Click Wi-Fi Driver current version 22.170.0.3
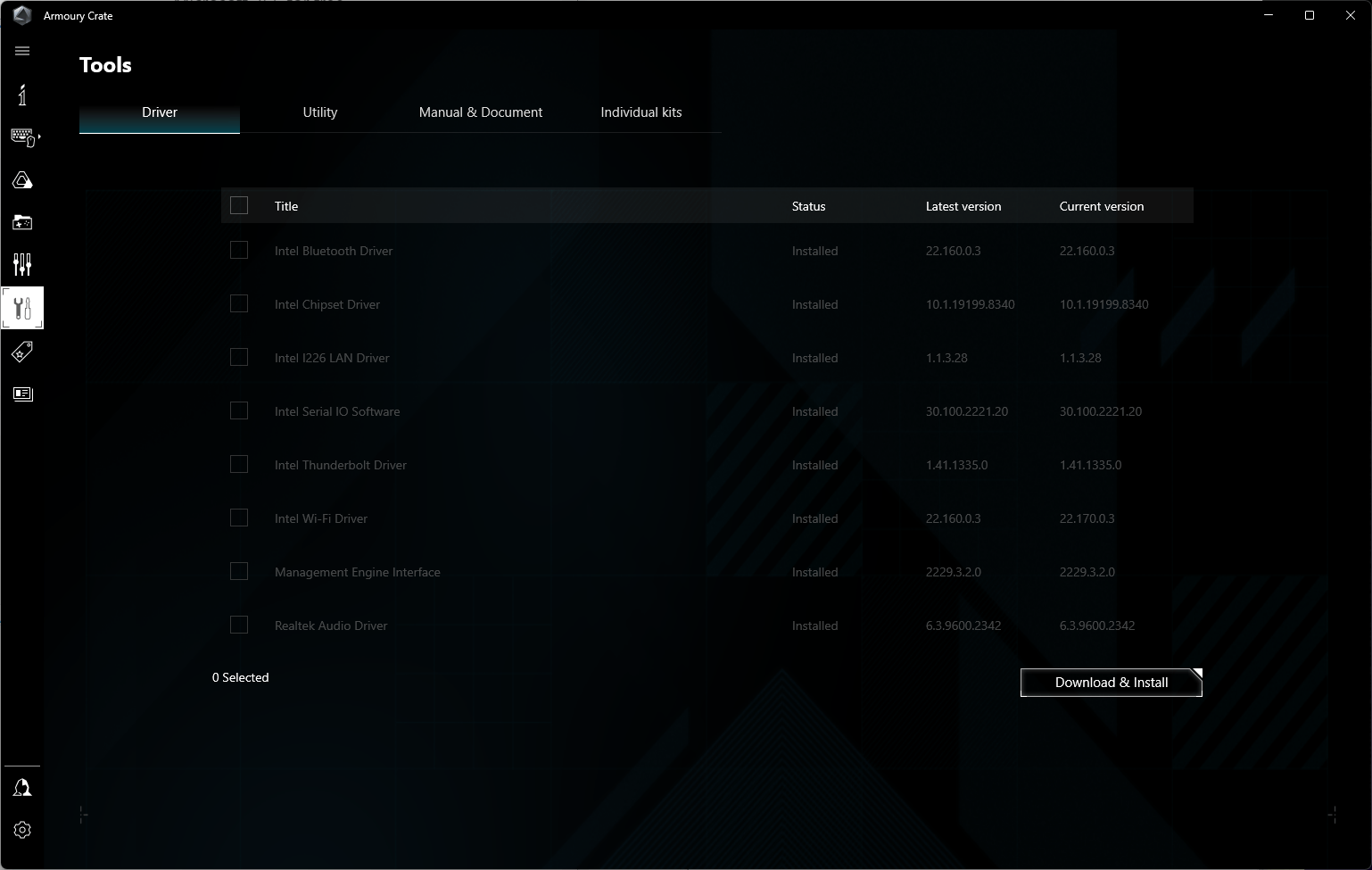The image size is (1372, 870). coord(1087,518)
